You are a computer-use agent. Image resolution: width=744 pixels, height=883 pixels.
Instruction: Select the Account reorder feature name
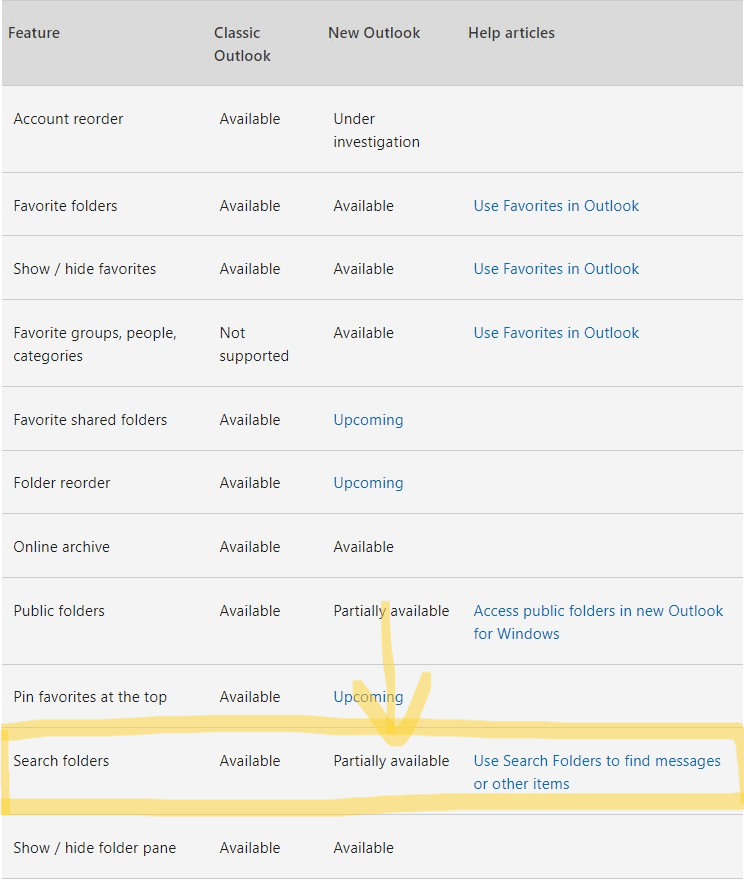[x=68, y=119]
